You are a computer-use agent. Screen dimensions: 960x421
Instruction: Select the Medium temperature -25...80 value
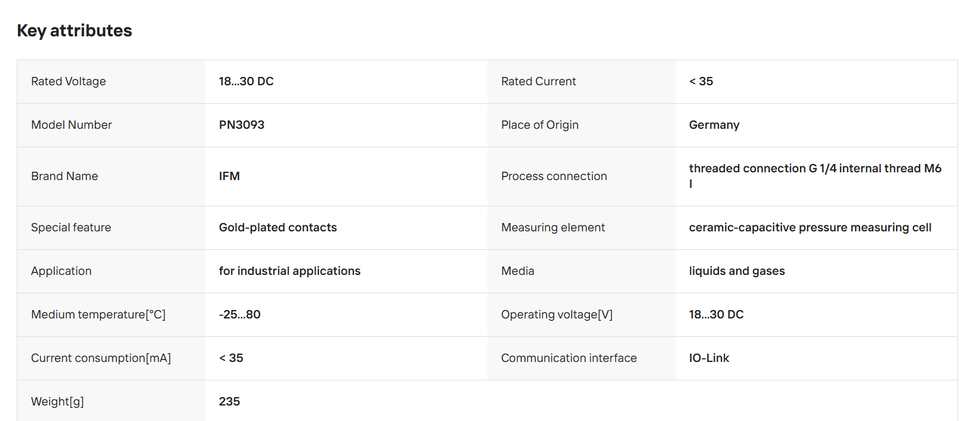click(239, 315)
